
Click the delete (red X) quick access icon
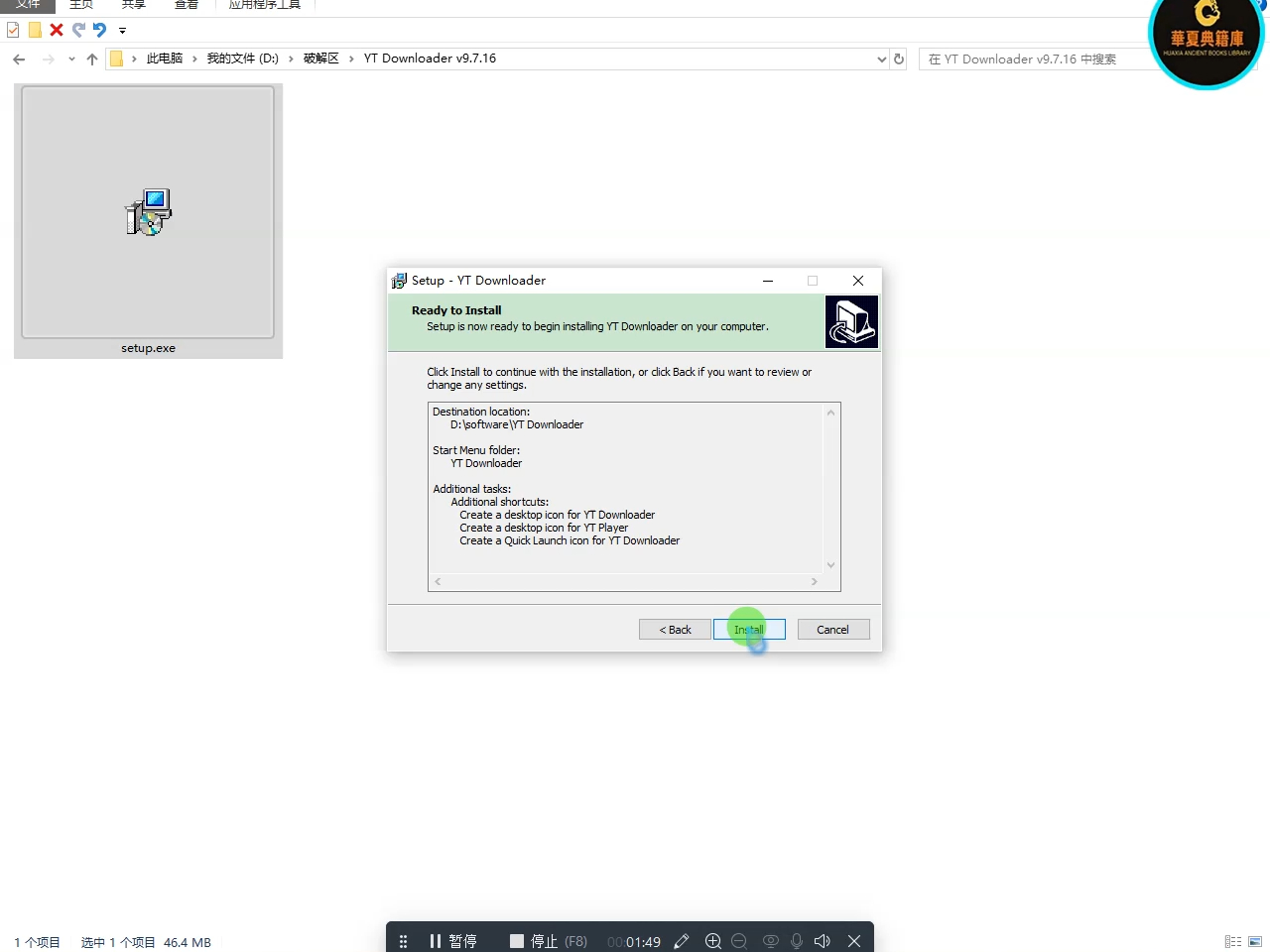pos(56,30)
